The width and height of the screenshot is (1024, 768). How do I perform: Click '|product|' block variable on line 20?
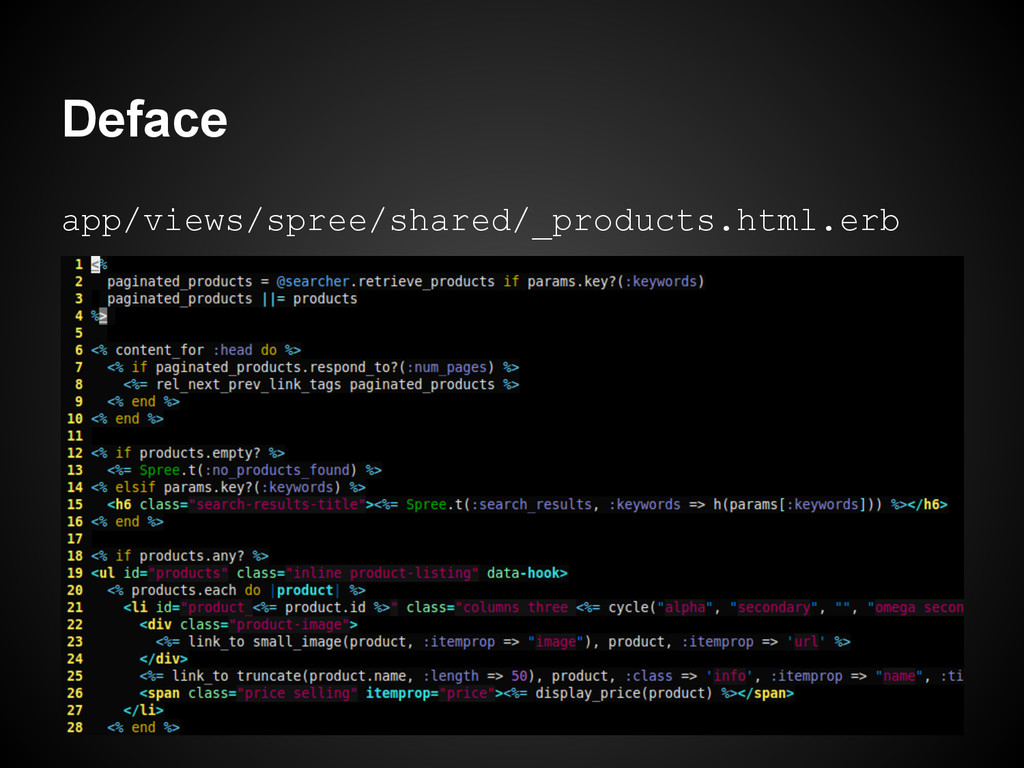tap(305, 590)
